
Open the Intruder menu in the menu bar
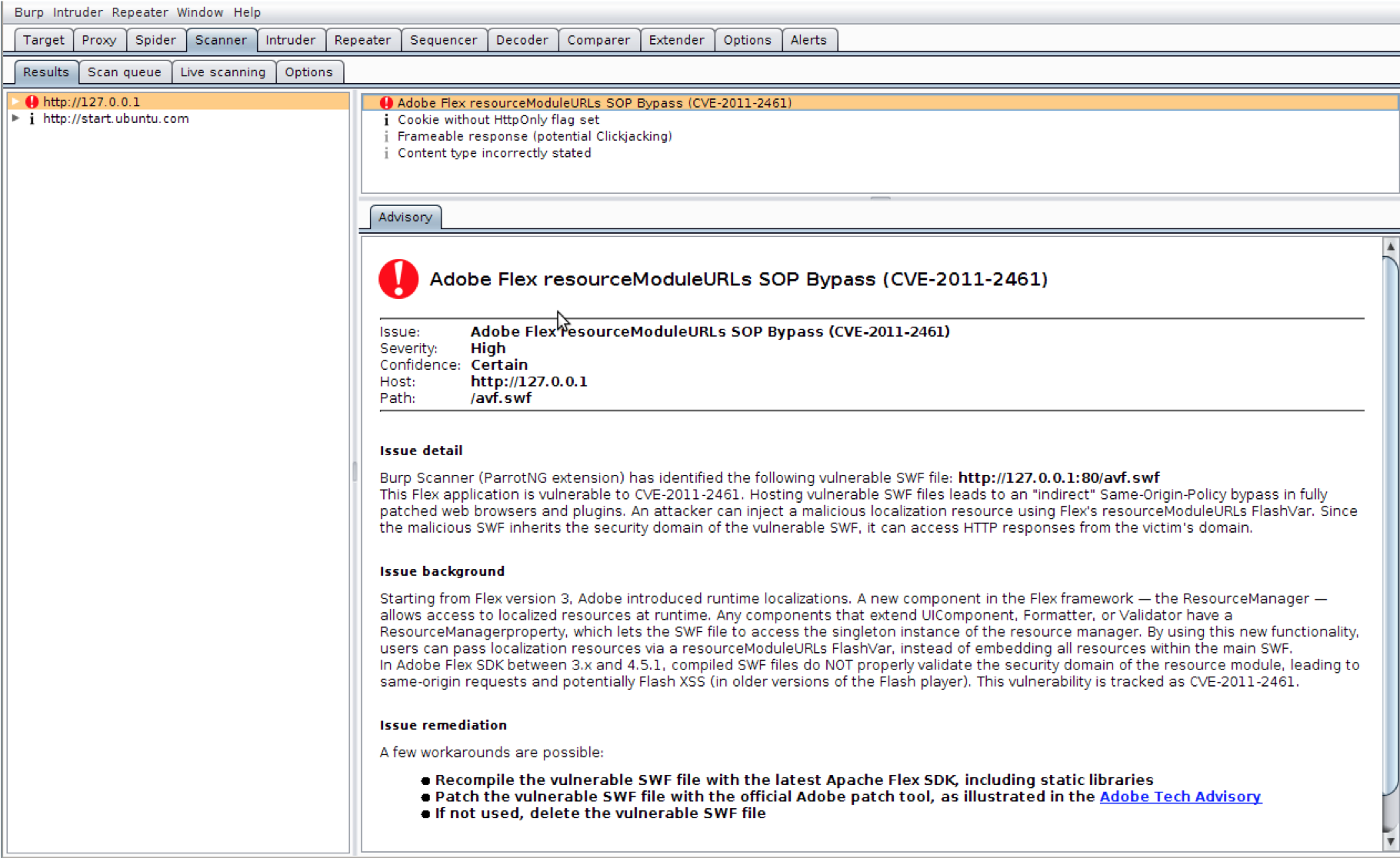[78, 12]
